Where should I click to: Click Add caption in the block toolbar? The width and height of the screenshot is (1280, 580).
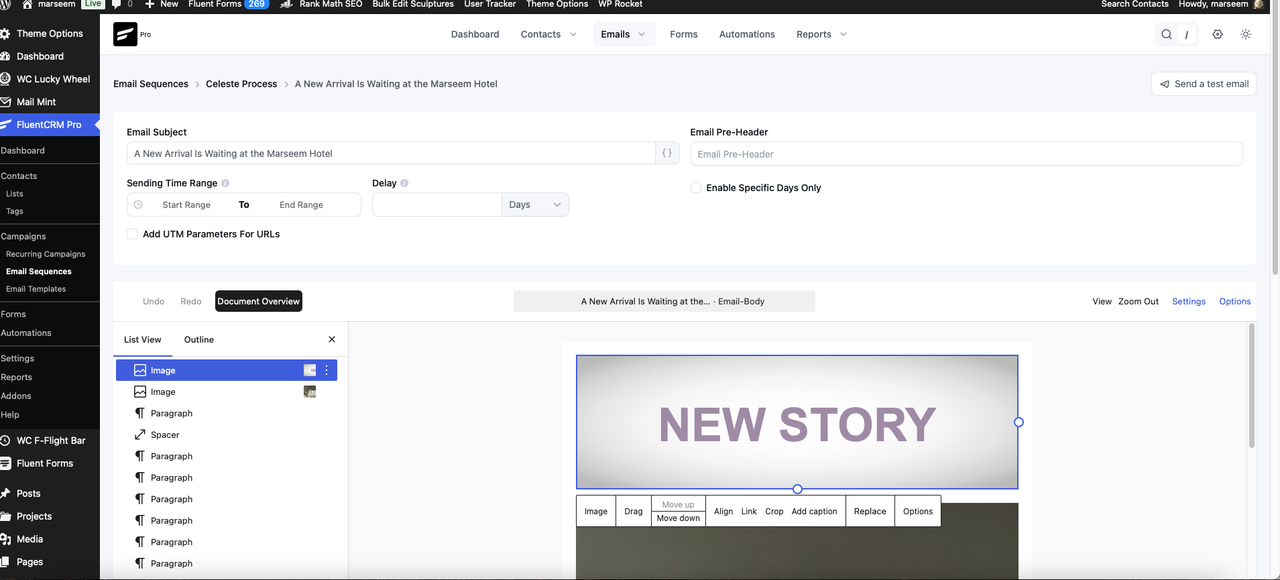814,511
